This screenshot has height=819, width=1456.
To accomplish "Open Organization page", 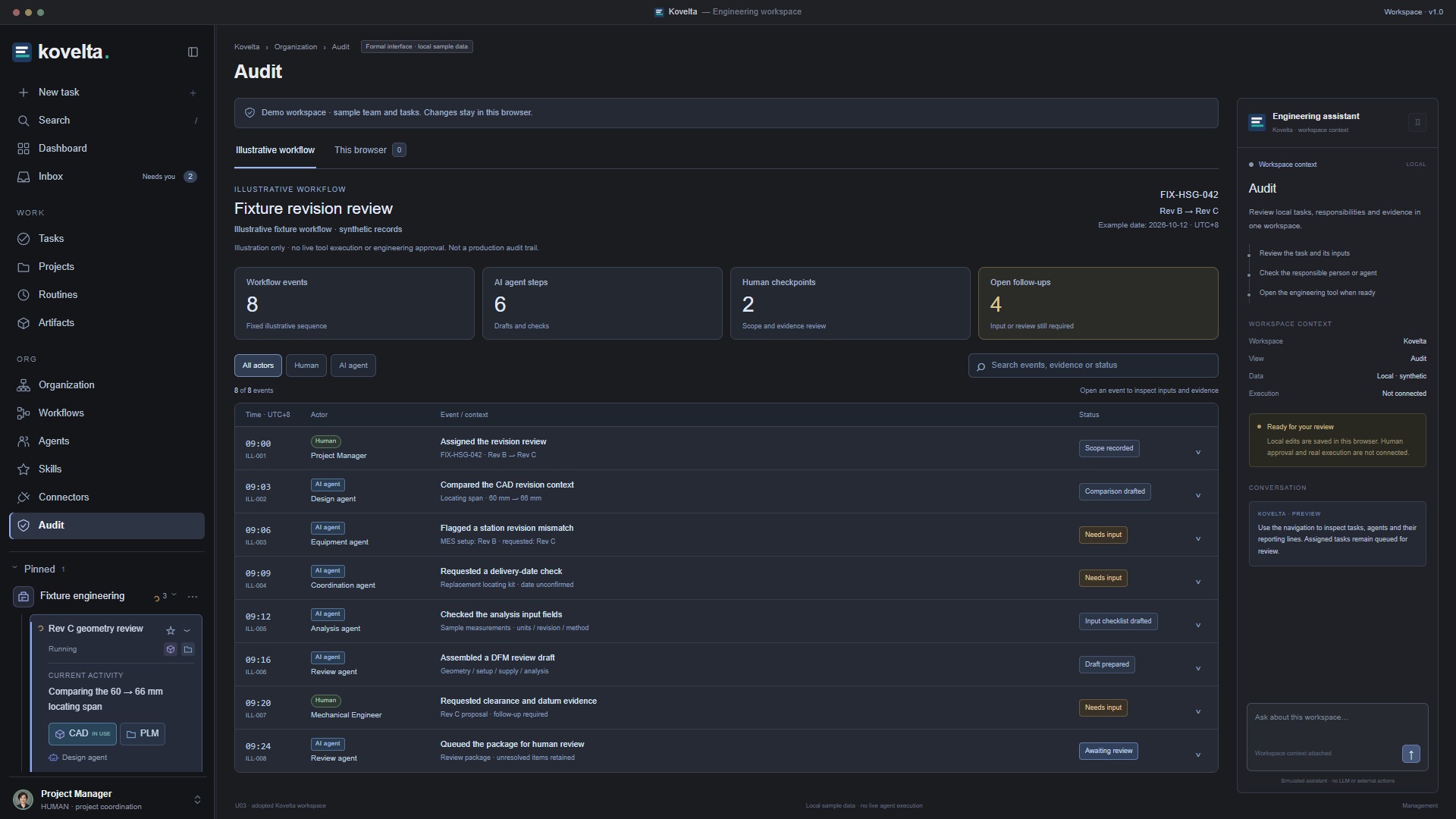I will (107, 385).
